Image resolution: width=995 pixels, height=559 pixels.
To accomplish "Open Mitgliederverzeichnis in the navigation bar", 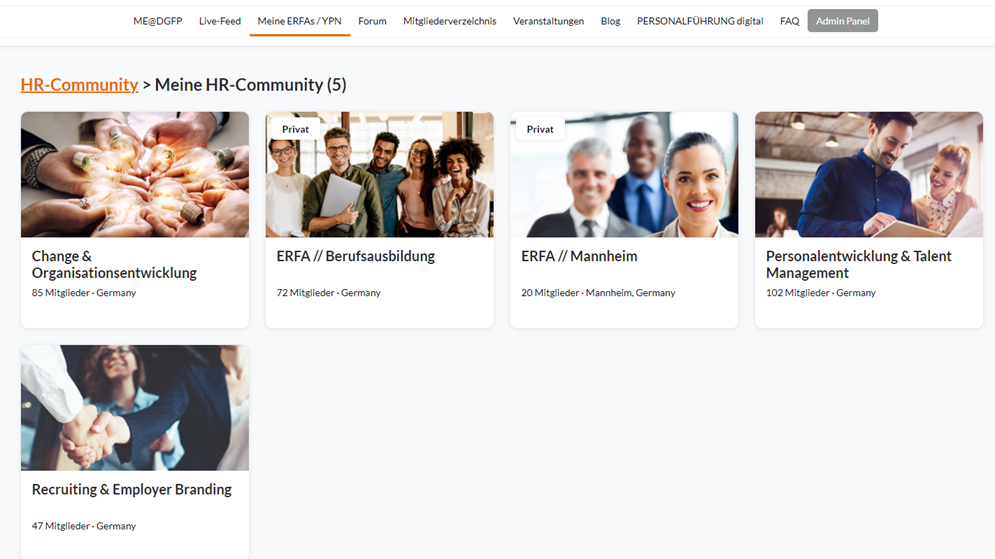I will (x=449, y=21).
